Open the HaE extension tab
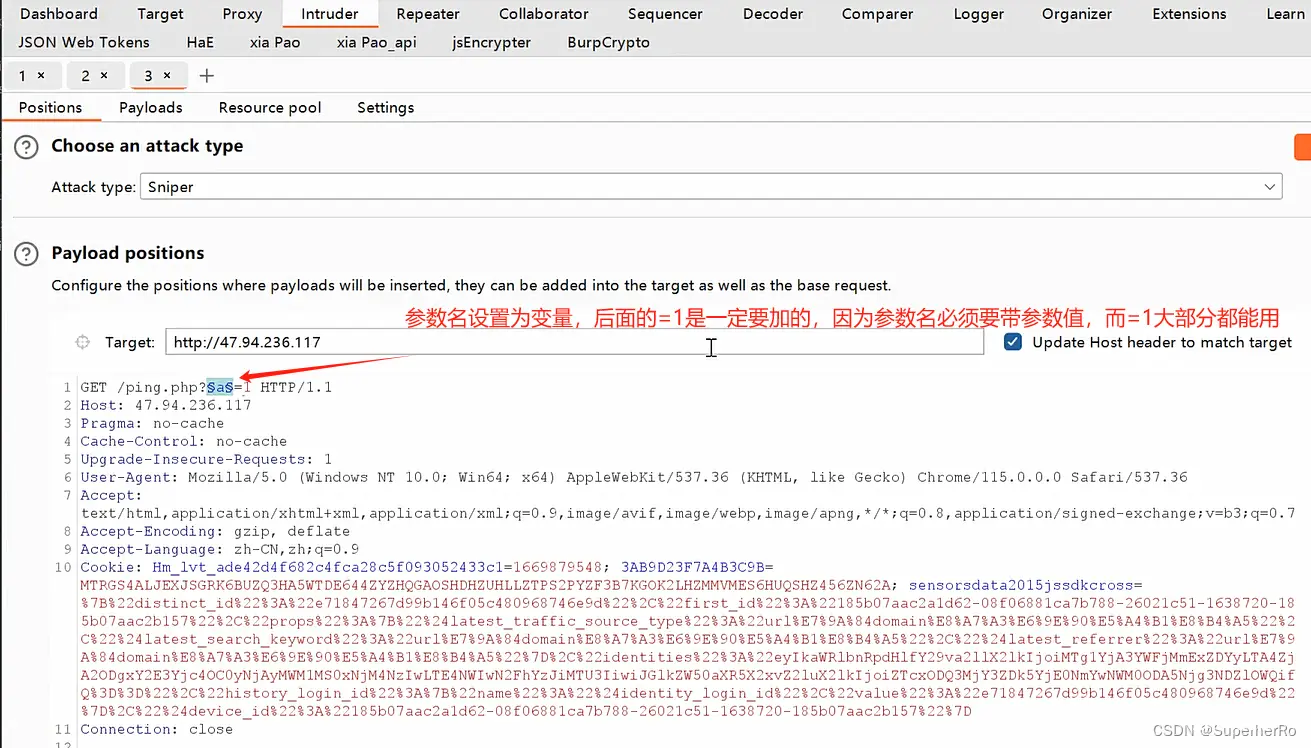 point(200,42)
